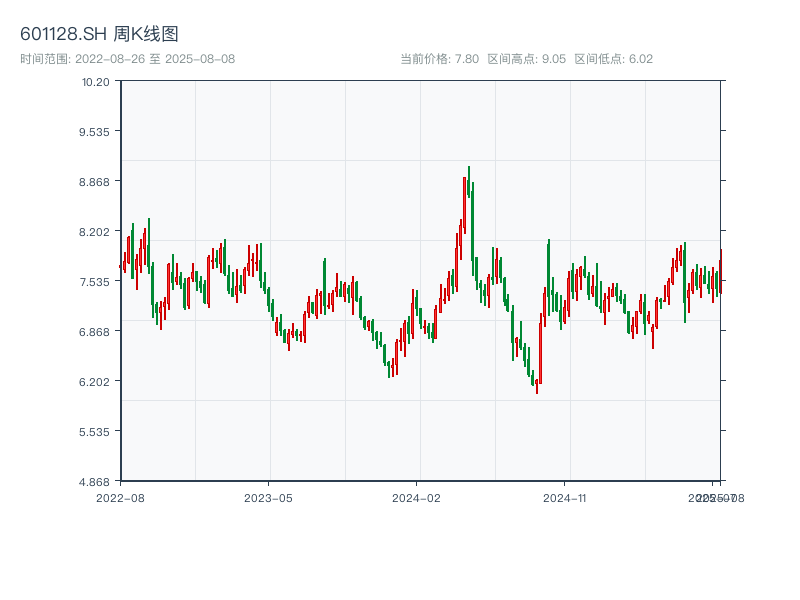Viewport: 800px width, 600px height.
Task: Click the 8.202 y-axis price label
Action: pyautogui.click(x=94, y=232)
